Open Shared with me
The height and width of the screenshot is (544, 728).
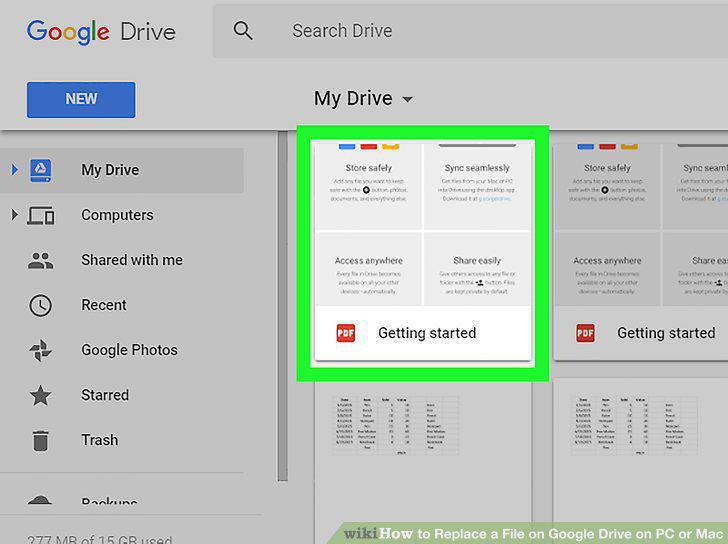click(132, 260)
